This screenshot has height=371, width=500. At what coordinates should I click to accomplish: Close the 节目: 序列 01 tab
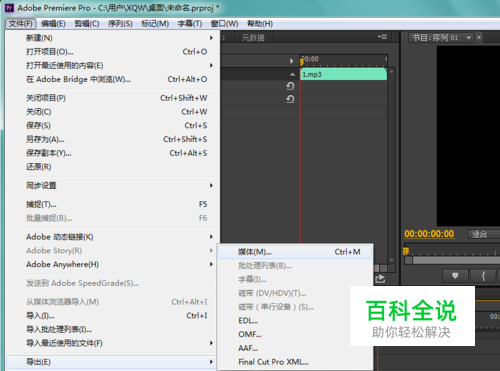click(479, 37)
